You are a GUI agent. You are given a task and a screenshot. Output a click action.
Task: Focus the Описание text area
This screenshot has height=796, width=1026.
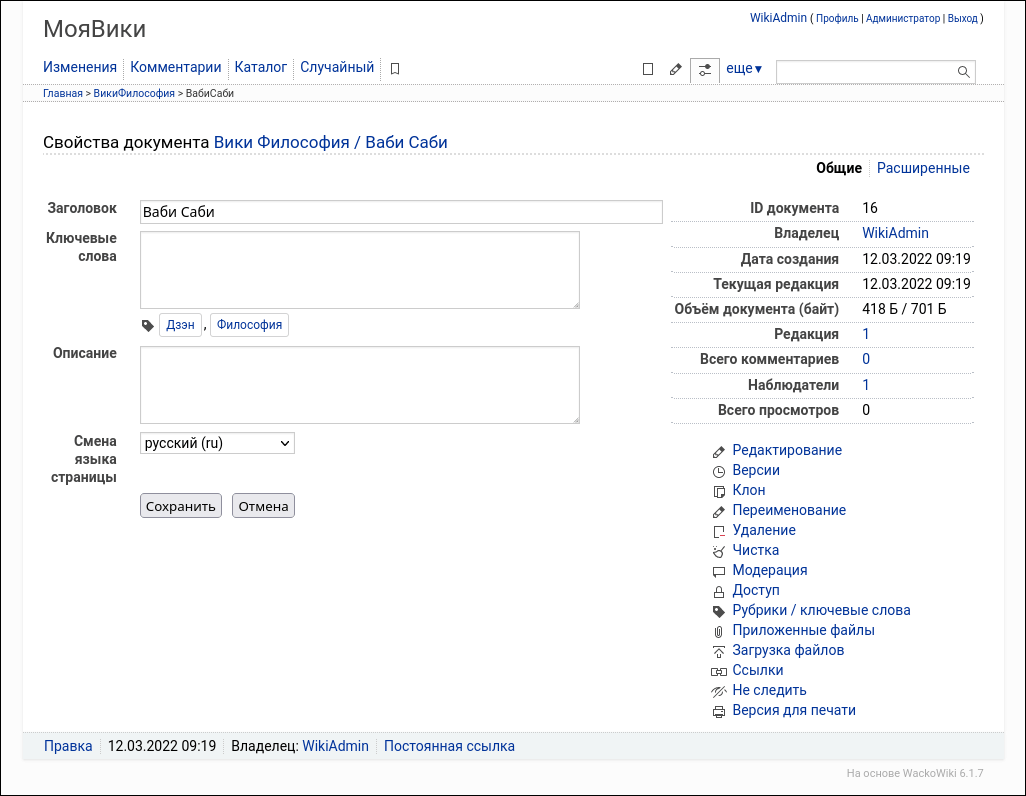coord(359,385)
